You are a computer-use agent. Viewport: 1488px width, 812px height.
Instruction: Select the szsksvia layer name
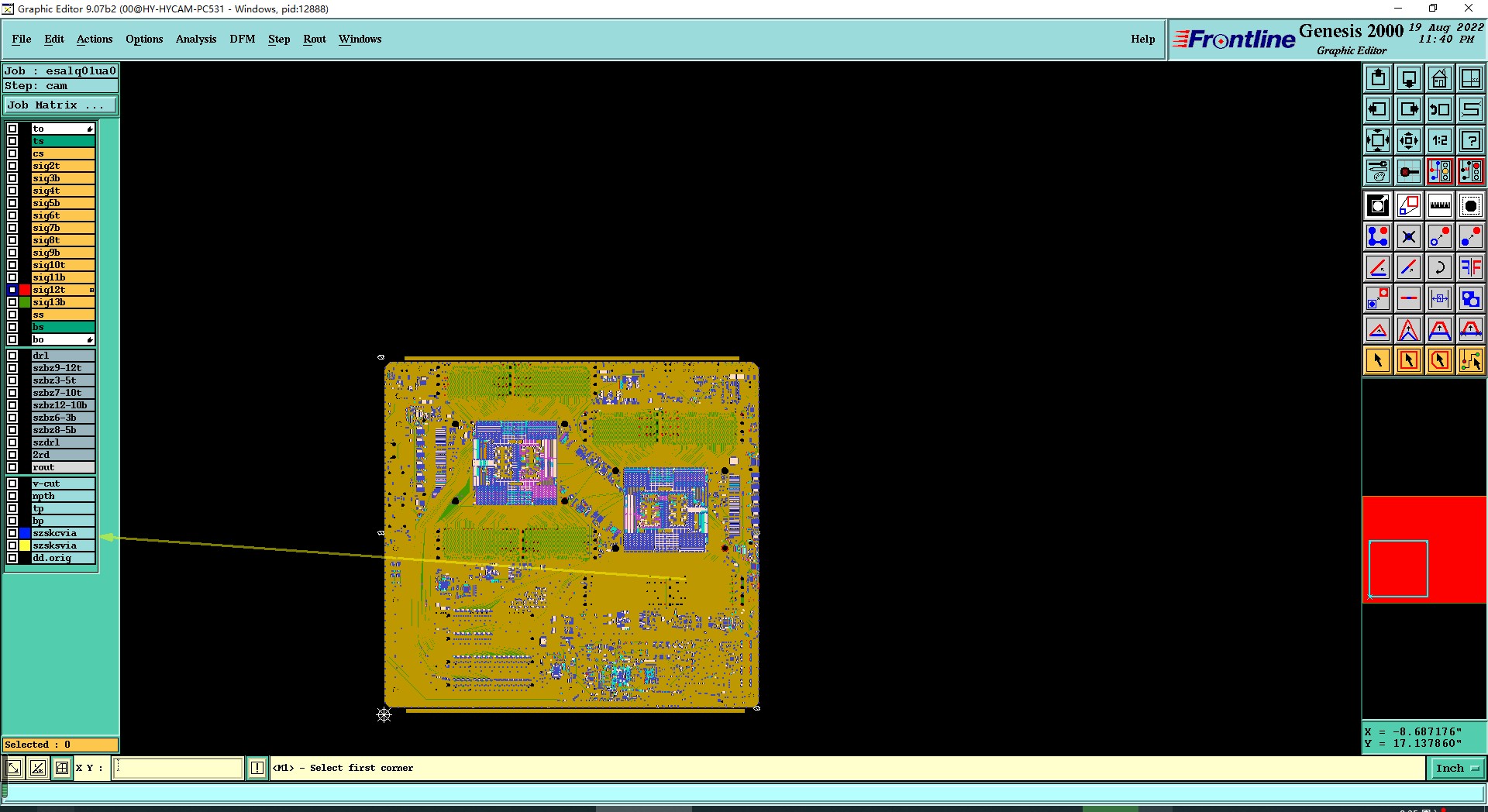pyautogui.click(x=63, y=545)
